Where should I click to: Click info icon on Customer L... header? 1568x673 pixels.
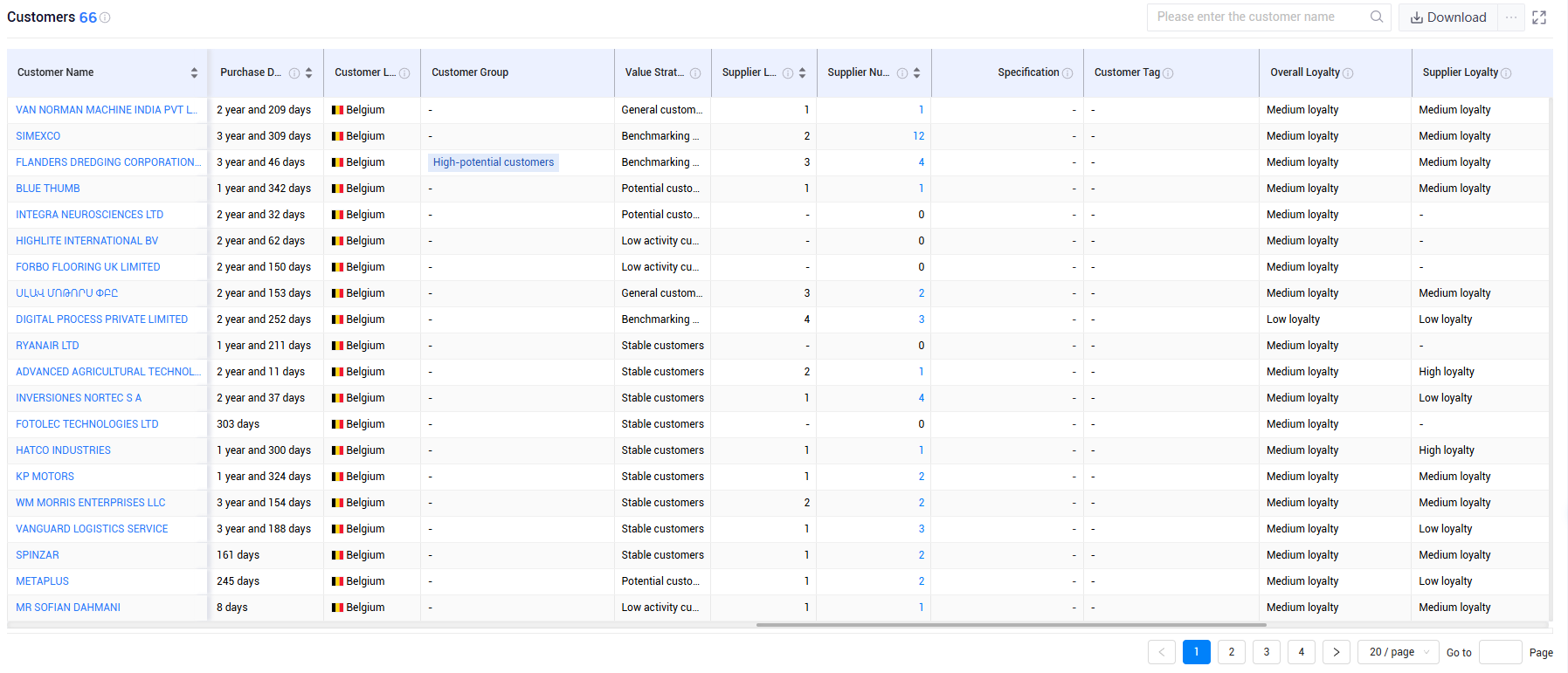coord(404,73)
